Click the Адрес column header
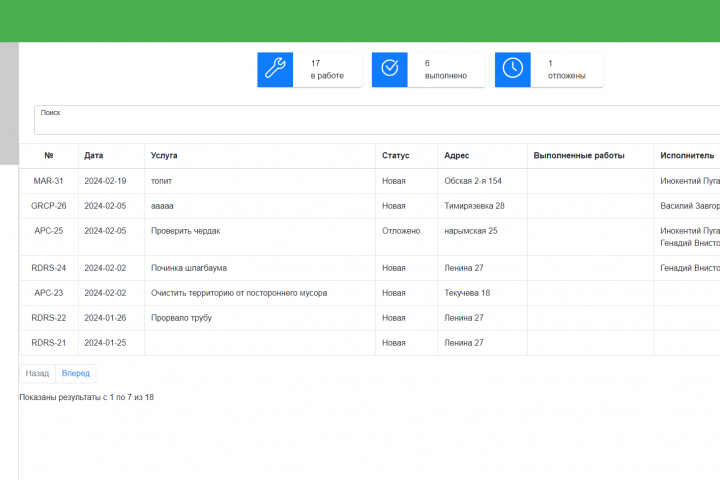 point(456,156)
